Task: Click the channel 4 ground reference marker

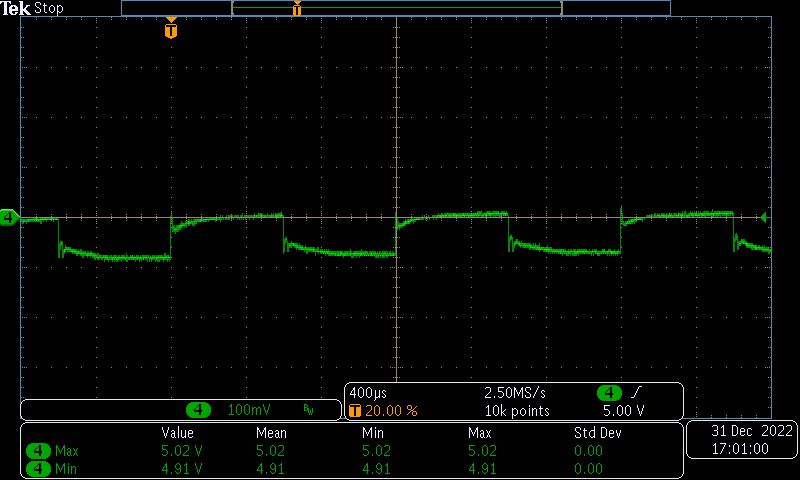Action: coord(9,217)
